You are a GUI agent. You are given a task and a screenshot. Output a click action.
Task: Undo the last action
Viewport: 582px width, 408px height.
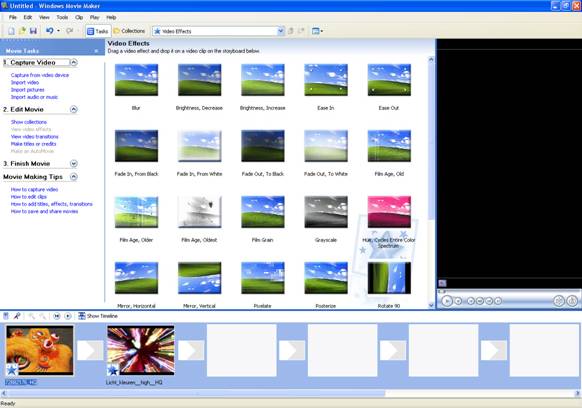50,31
